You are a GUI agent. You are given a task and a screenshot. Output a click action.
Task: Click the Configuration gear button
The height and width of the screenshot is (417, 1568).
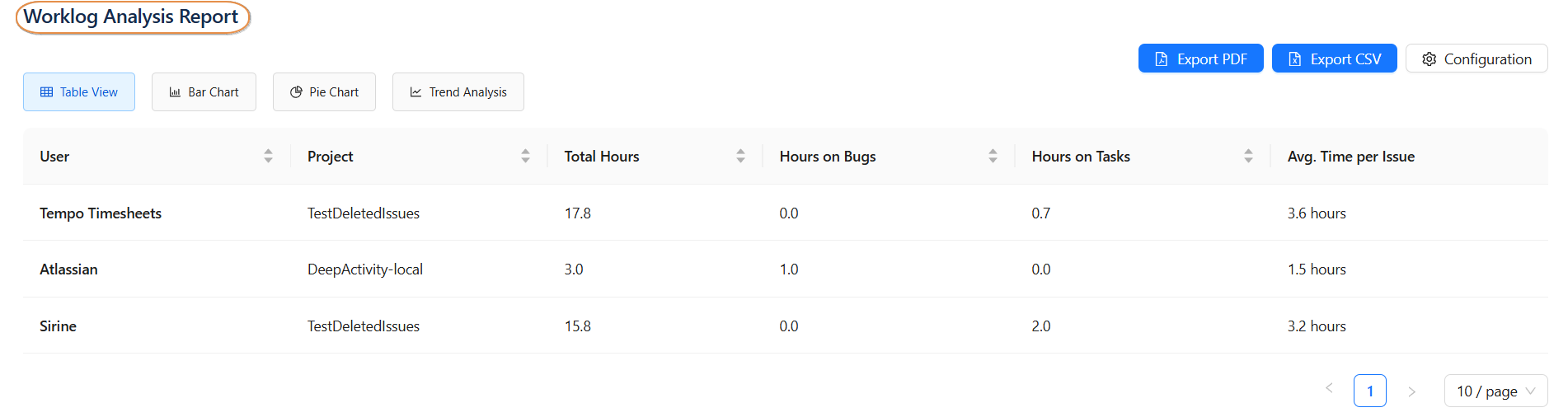[1476, 59]
